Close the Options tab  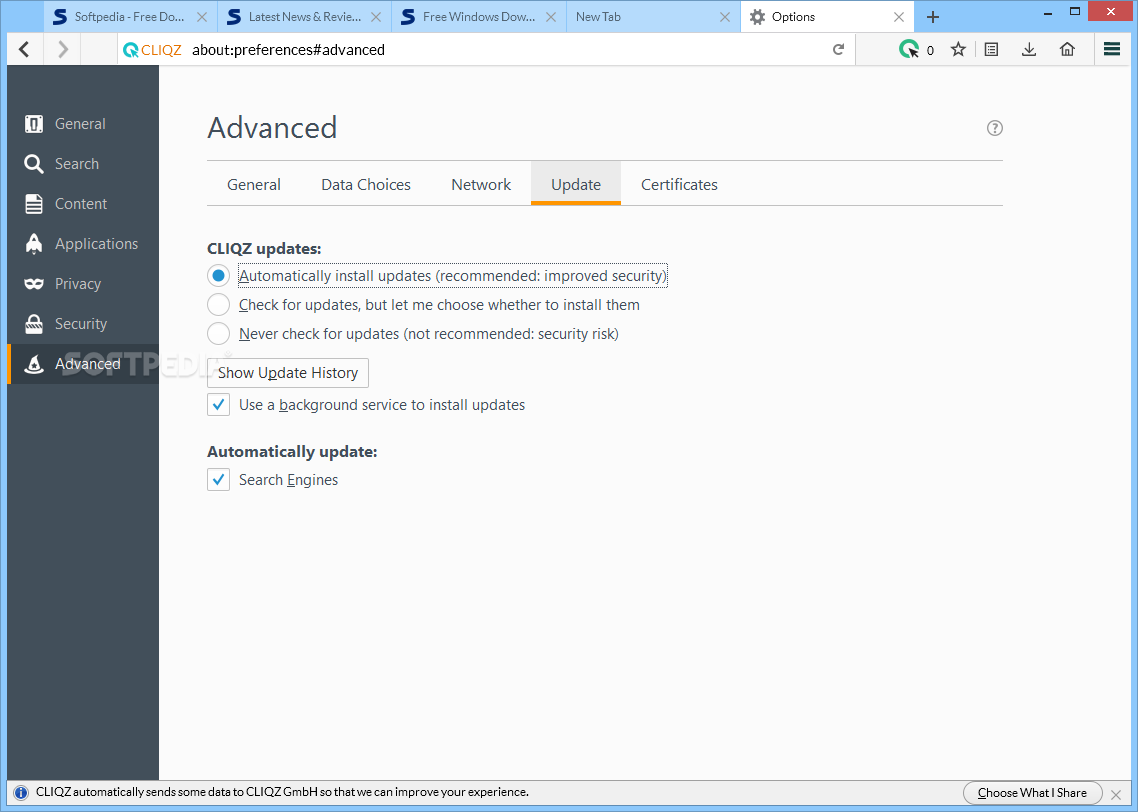(898, 17)
